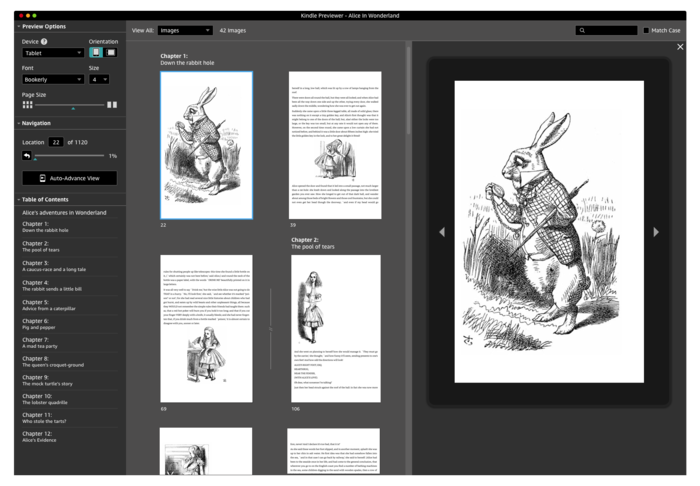Select the page thumbnail at location 39
The height and width of the screenshot is (486, 700).
click(x=335, y=145)
